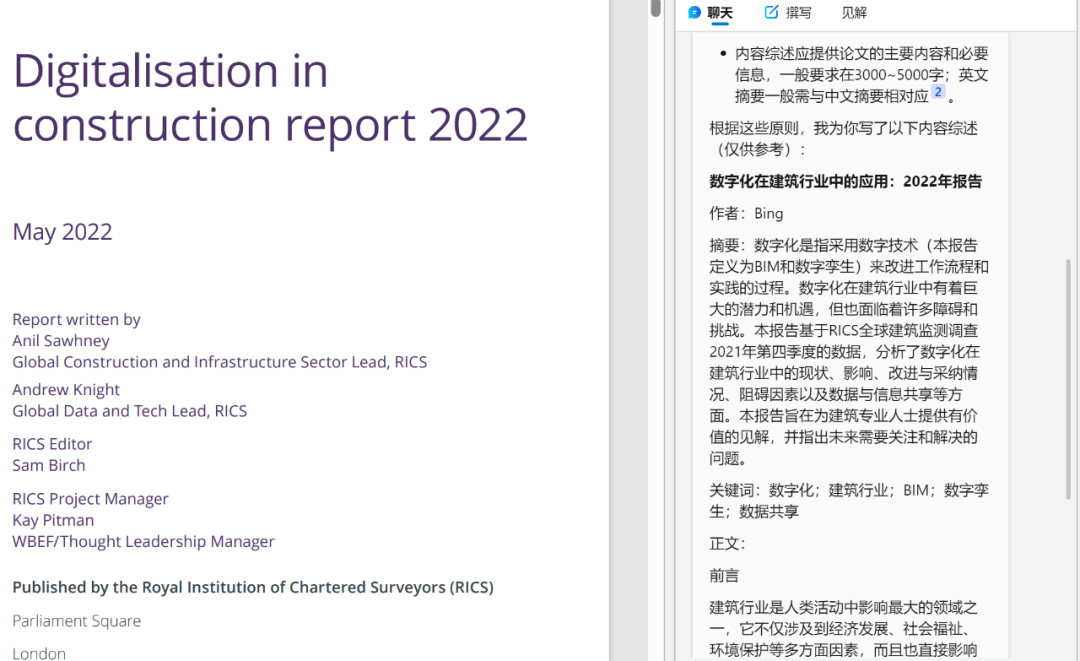Image resolution: width=1080 pixels, height=661 pixels.
Task: Click the compose pencil icon beside 撰写
Action: pos(771,12)
